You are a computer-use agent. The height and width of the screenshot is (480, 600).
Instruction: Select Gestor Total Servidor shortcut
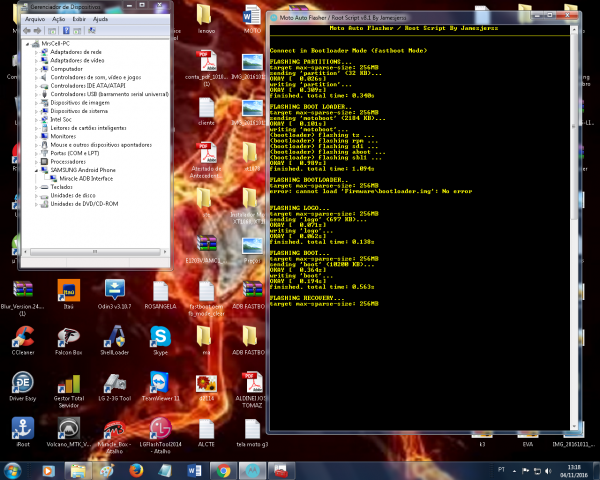click(x=69, y=390)
